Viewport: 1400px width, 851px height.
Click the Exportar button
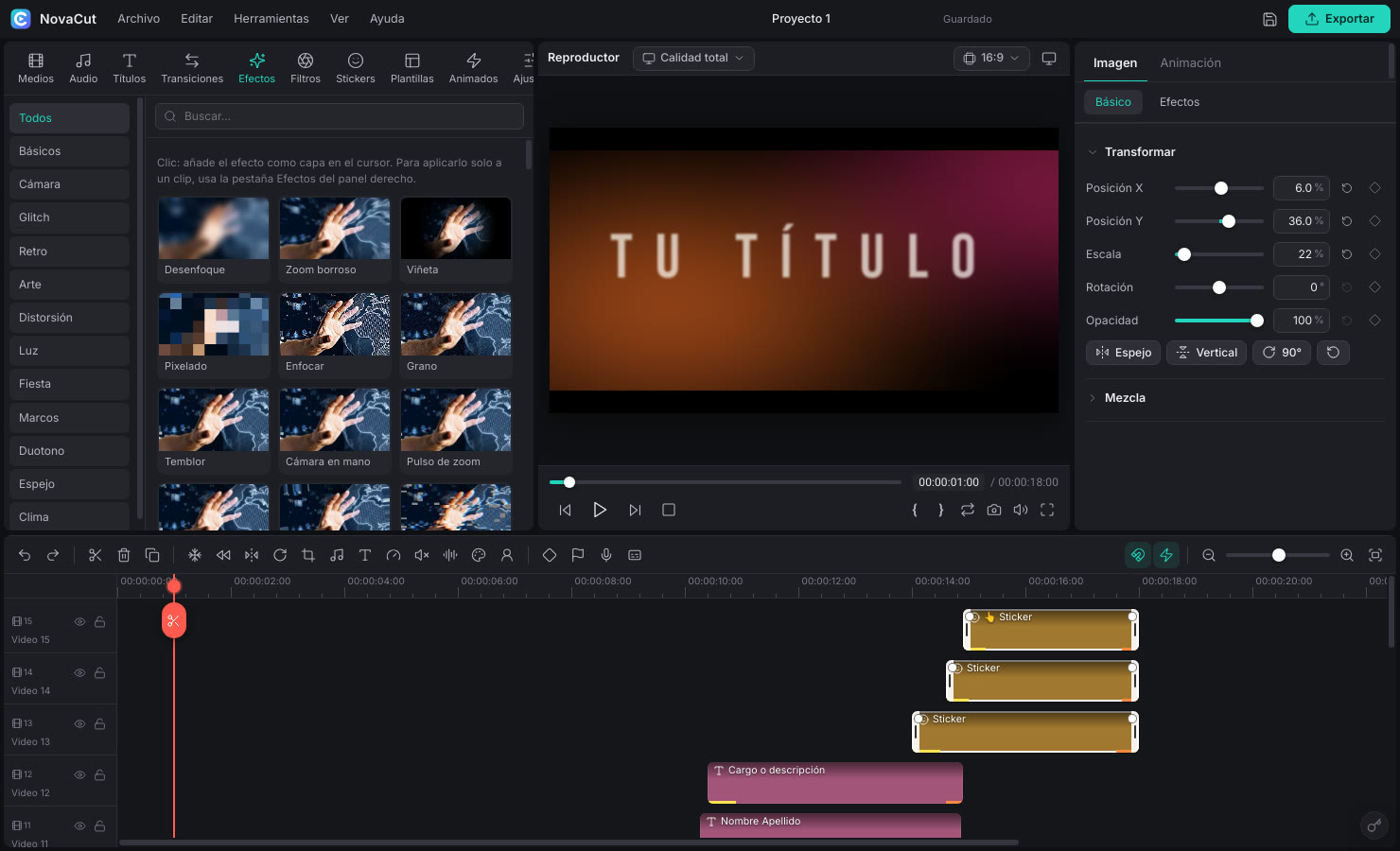point(1339,19)
